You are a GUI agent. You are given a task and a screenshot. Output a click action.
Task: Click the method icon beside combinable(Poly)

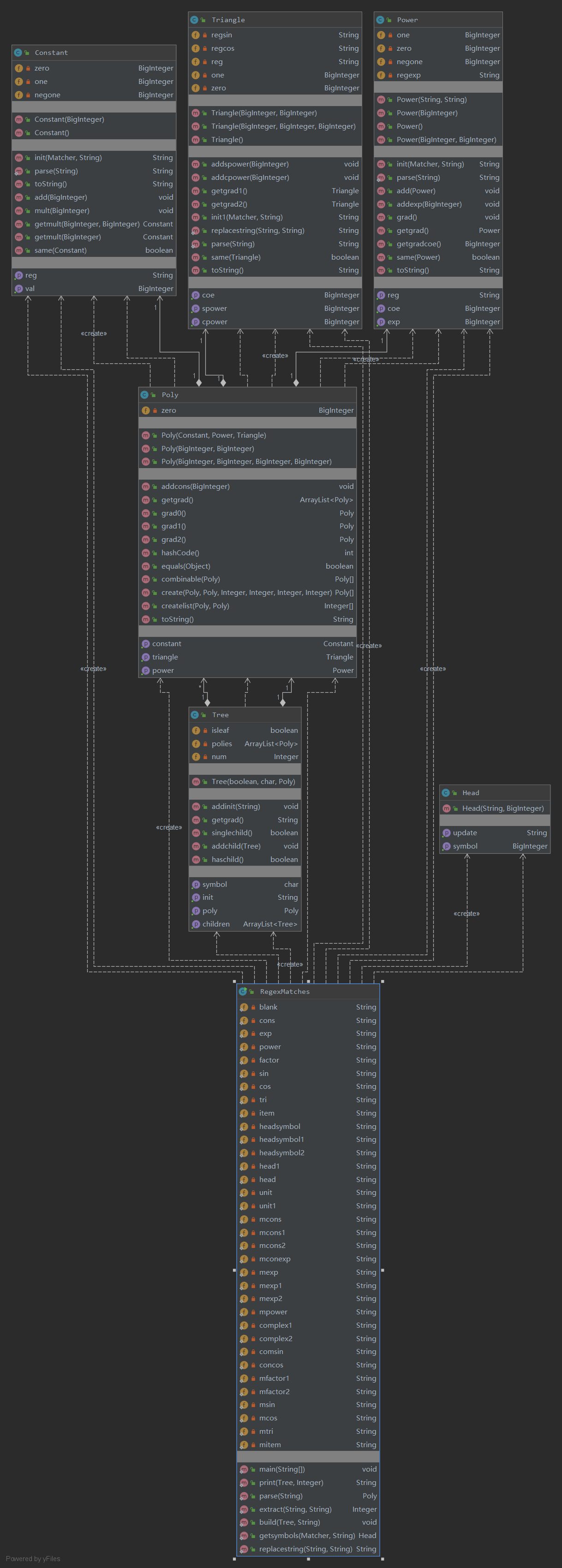tap(145, 580)
